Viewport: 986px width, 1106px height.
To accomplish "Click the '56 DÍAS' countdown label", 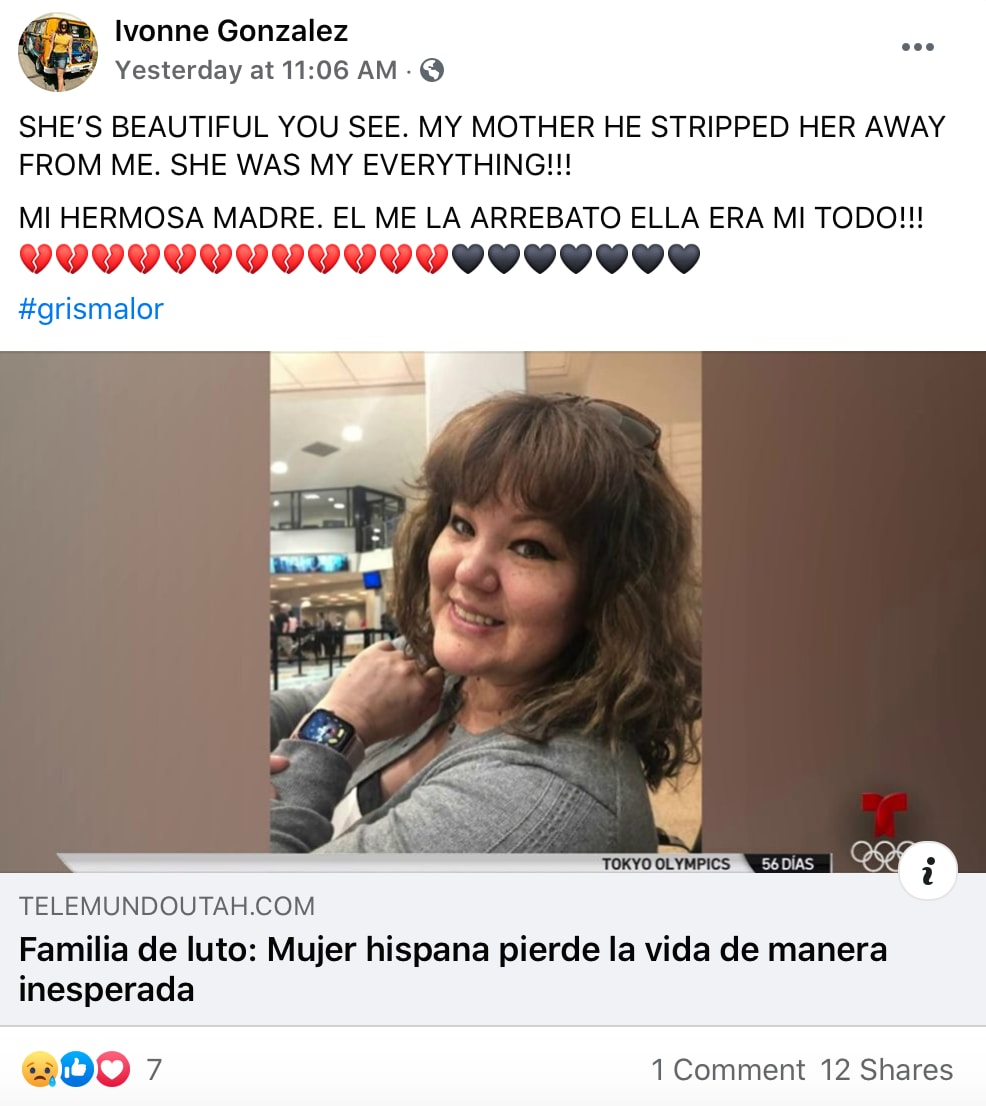I will click(x=788, y=864).
